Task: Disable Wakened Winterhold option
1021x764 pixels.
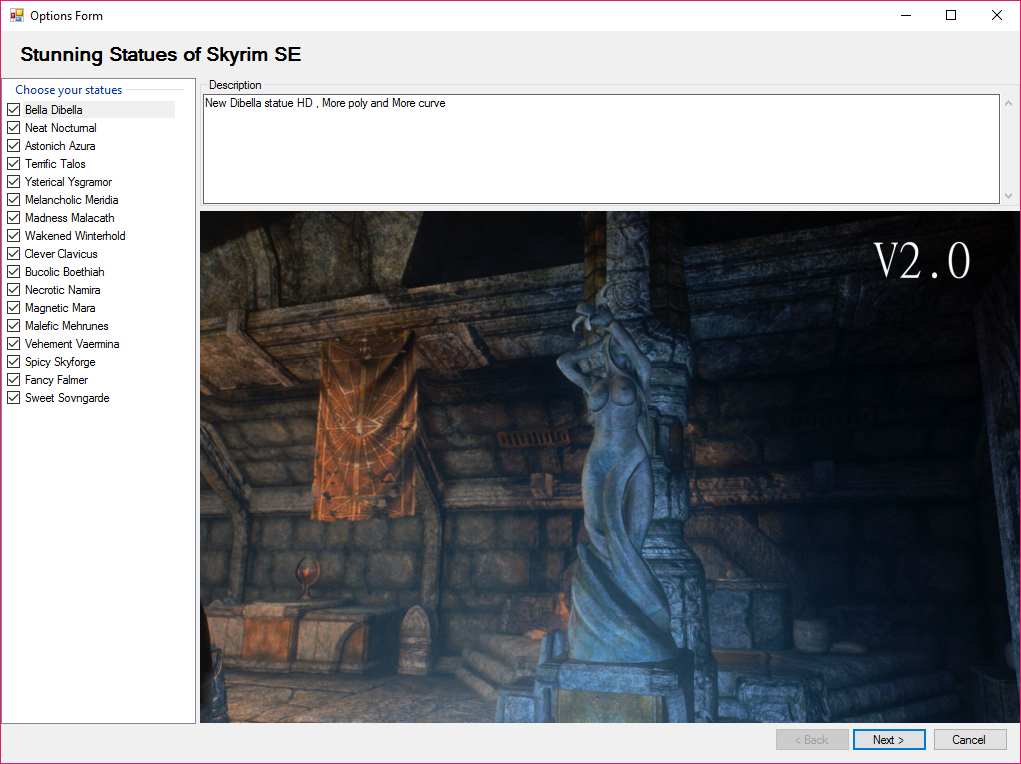Action: 14,236
